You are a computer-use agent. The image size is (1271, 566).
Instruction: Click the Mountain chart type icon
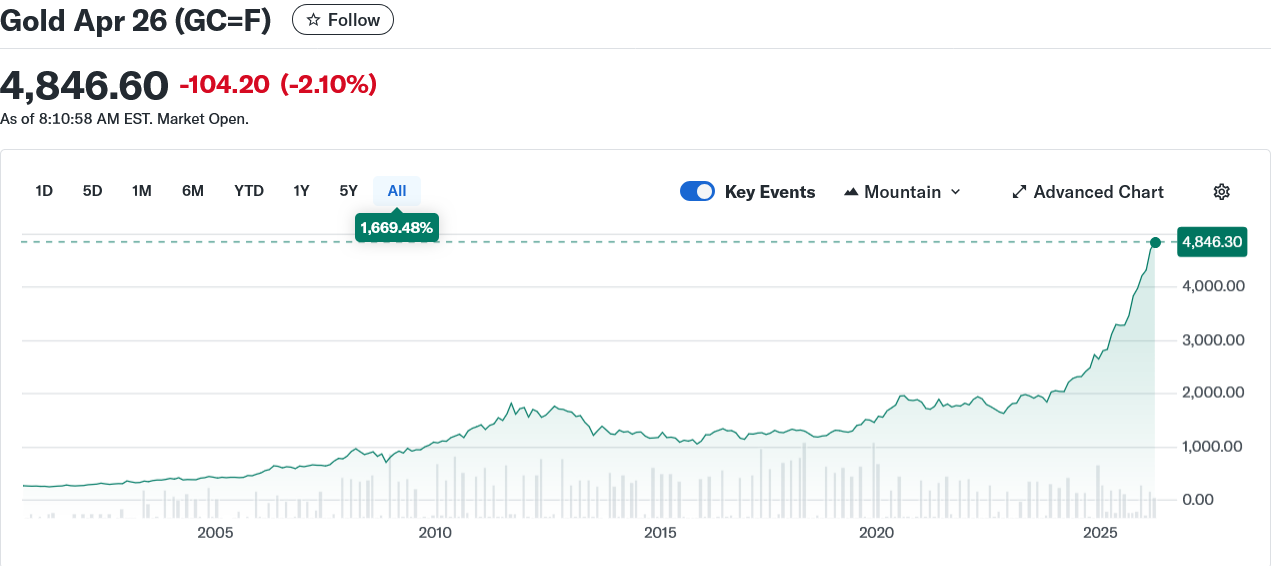pyautogui.click(x=851, y=192)
